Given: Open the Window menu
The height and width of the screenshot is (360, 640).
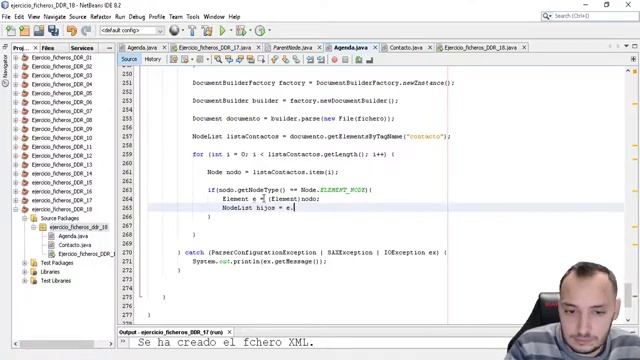Looking at the screenshot, I should coord(214,17).
